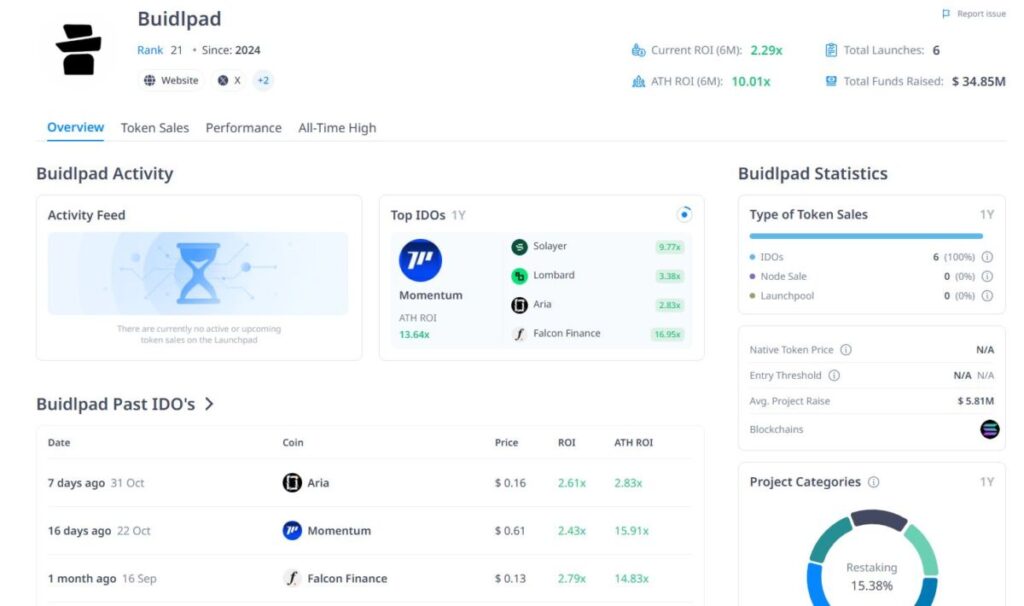Open the X social profile link
This screenshot has width=1024, height=606.
(x=230, y=81)
